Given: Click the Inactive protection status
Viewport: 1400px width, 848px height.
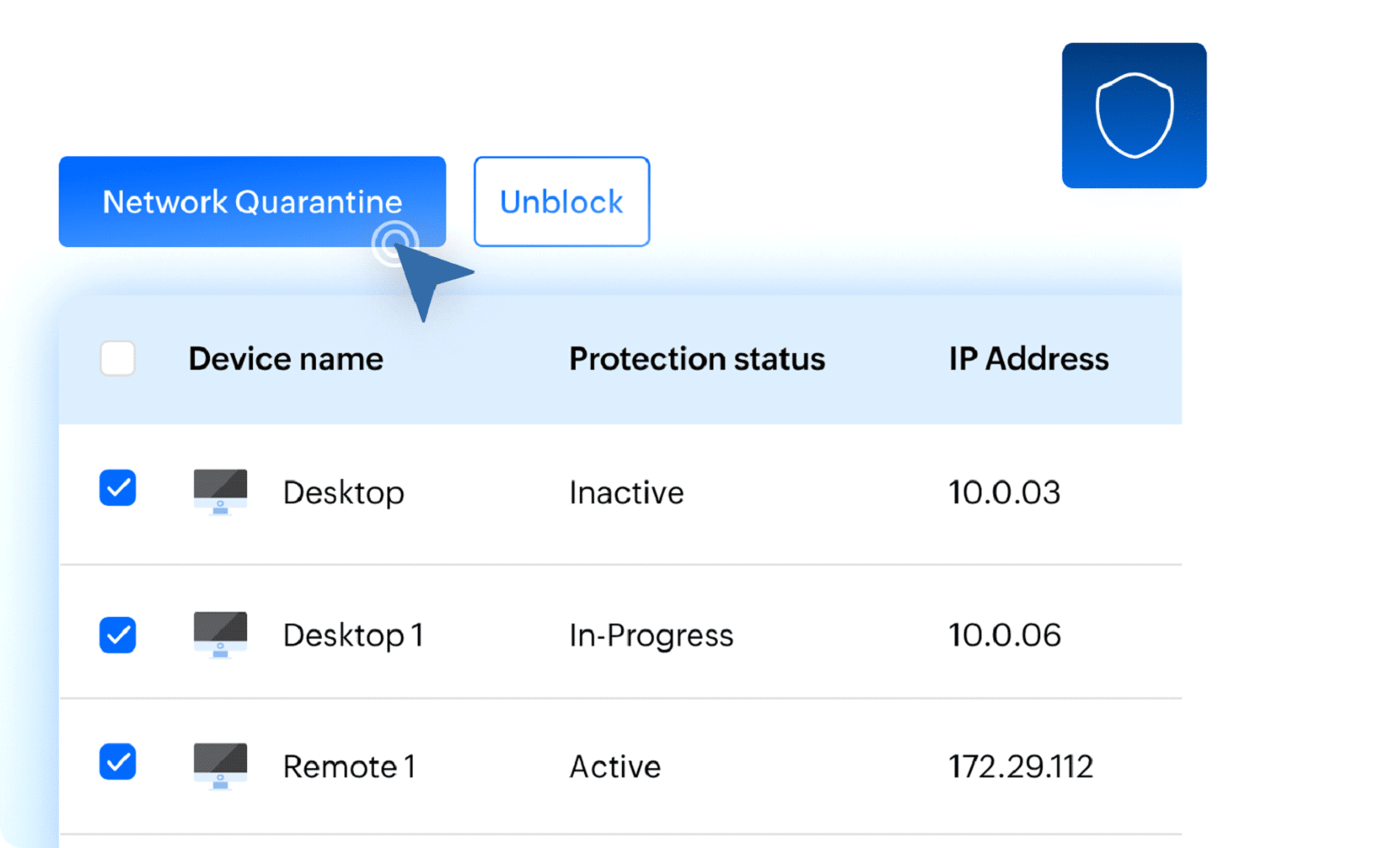Looking at the screenshot, I should click(626, 492).
